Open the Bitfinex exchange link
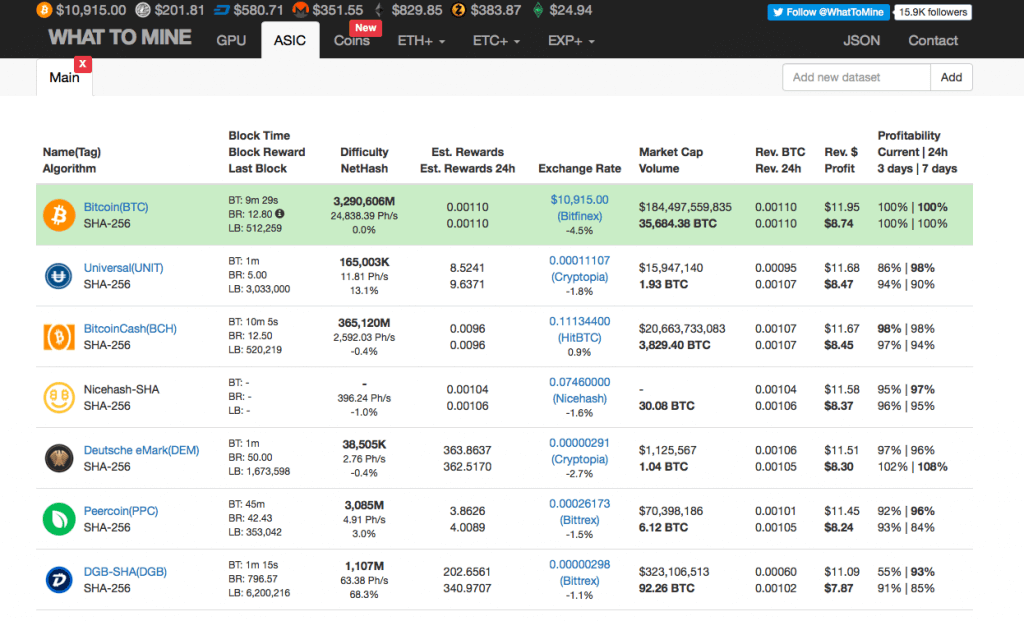1024x621 pixels. point(579,215)
